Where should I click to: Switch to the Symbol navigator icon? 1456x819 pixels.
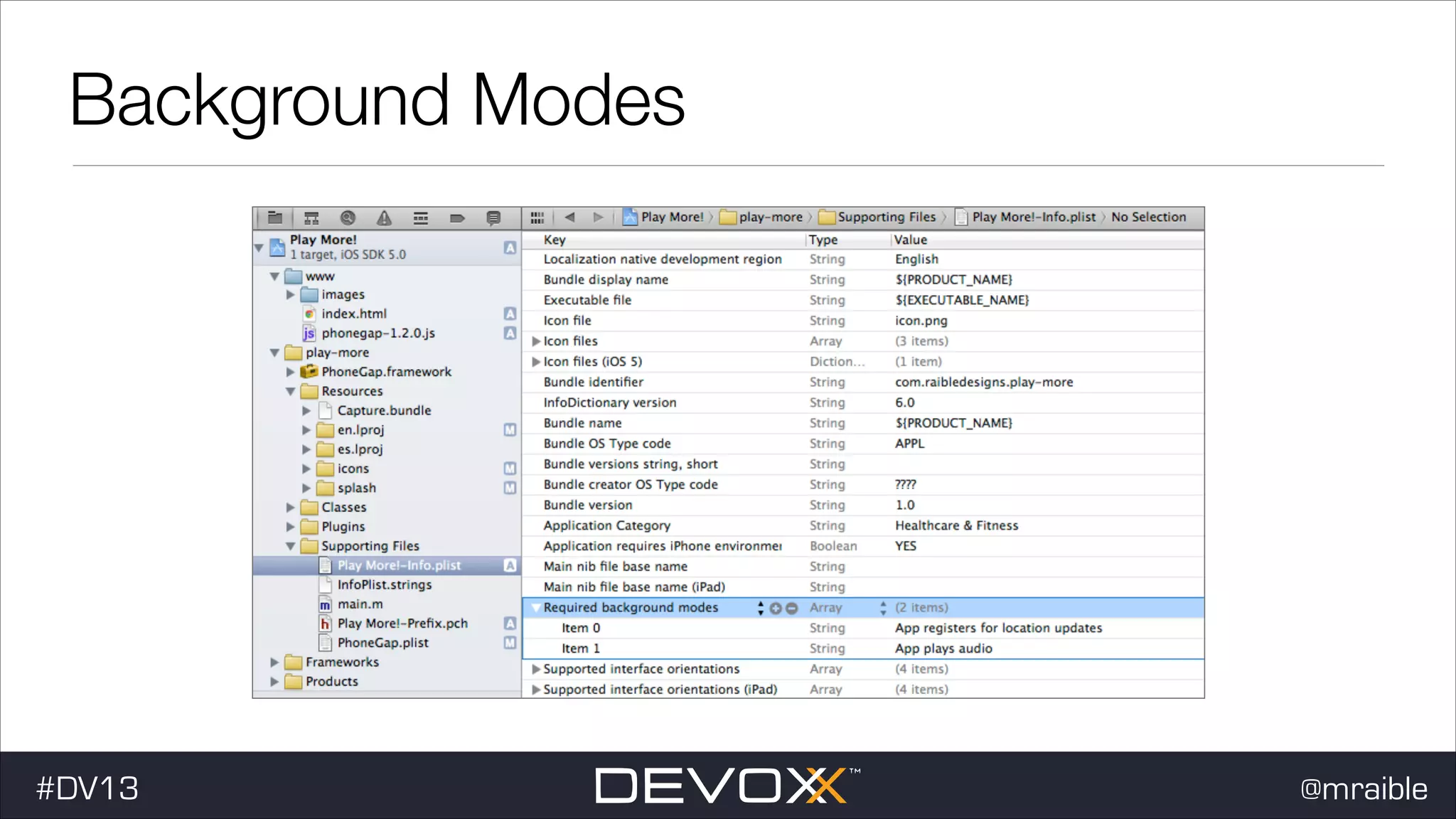point(311,218)
